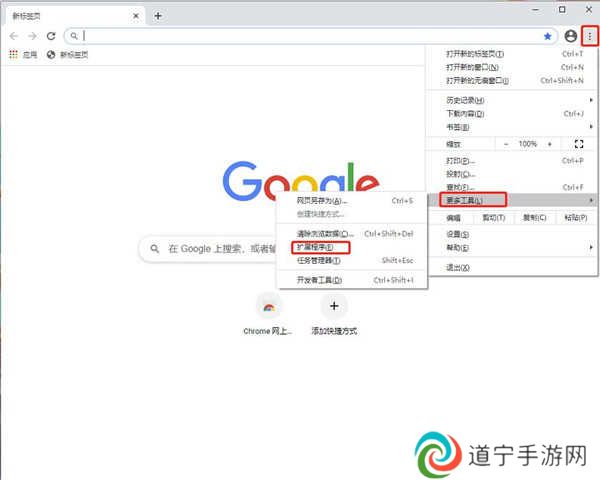Close the 新标签页 tab
Image resolution: width=600 pixels, height=480 pixels.
pyautogui.click(x=136, y=16)
